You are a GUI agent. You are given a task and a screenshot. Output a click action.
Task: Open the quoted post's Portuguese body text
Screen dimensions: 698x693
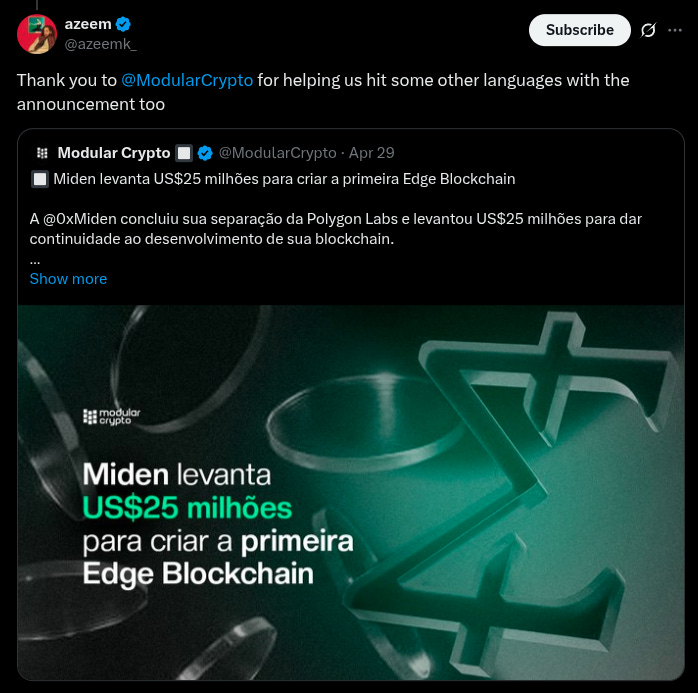(336, 229)
